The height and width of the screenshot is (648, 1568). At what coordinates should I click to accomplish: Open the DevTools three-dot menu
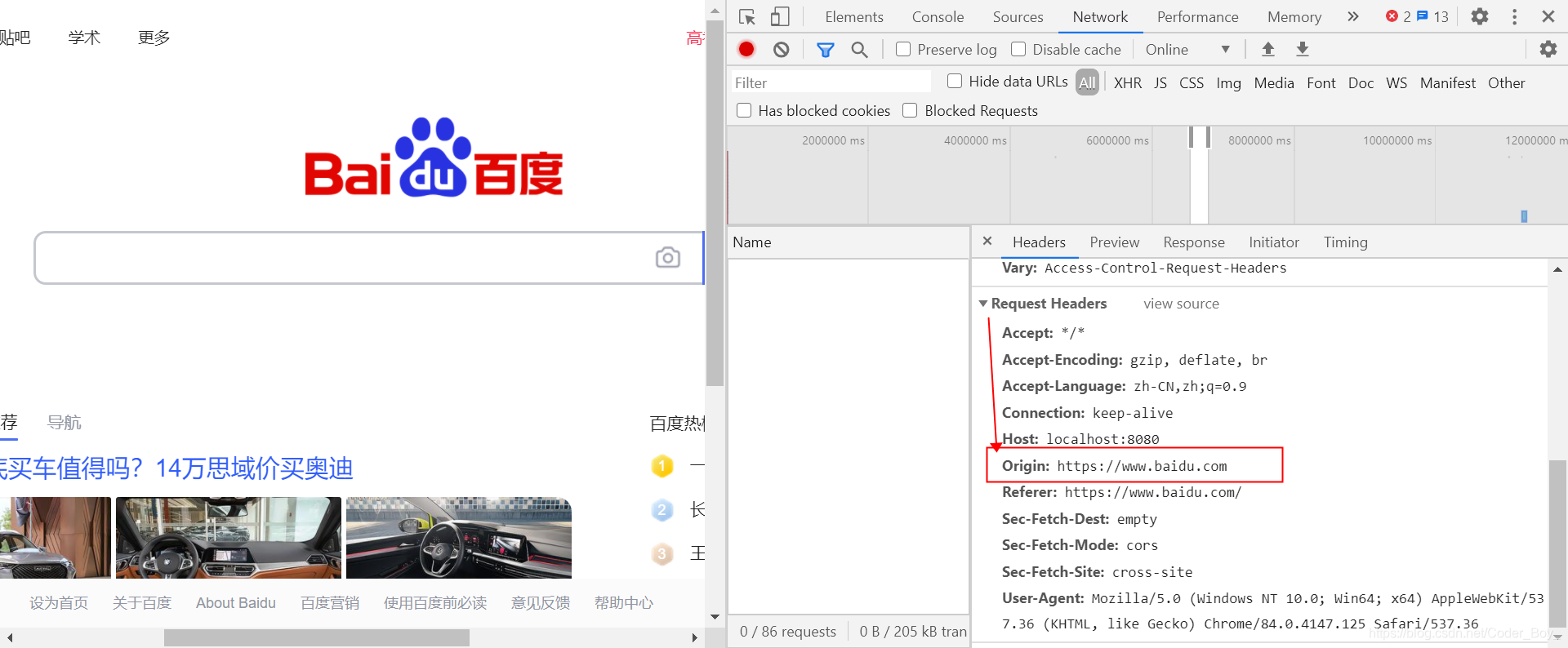[x=1514, y=16]
